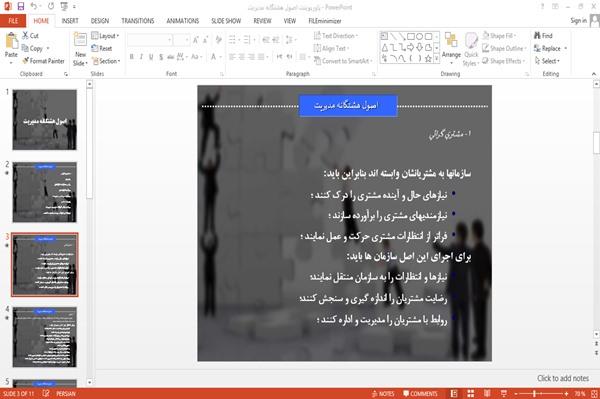This screenshot has width=600, height=399.
Task: Toggle the Comments pane
Action: (x=420, y=393)
